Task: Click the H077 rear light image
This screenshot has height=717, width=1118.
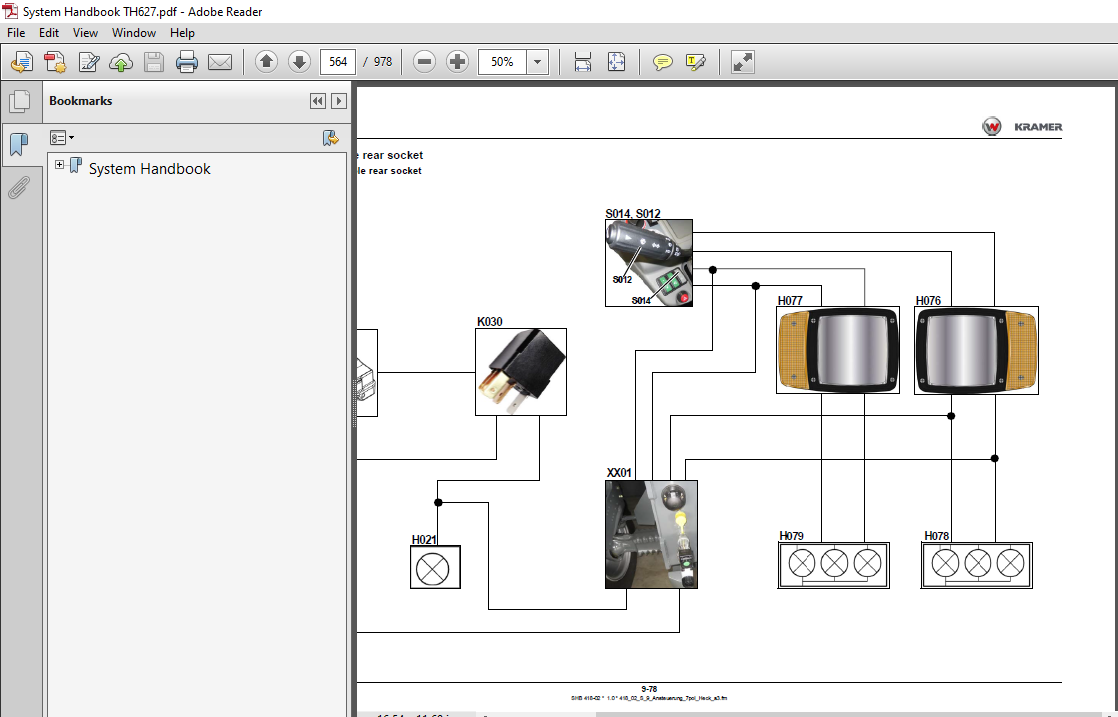Action: click(x=838, y=350)
